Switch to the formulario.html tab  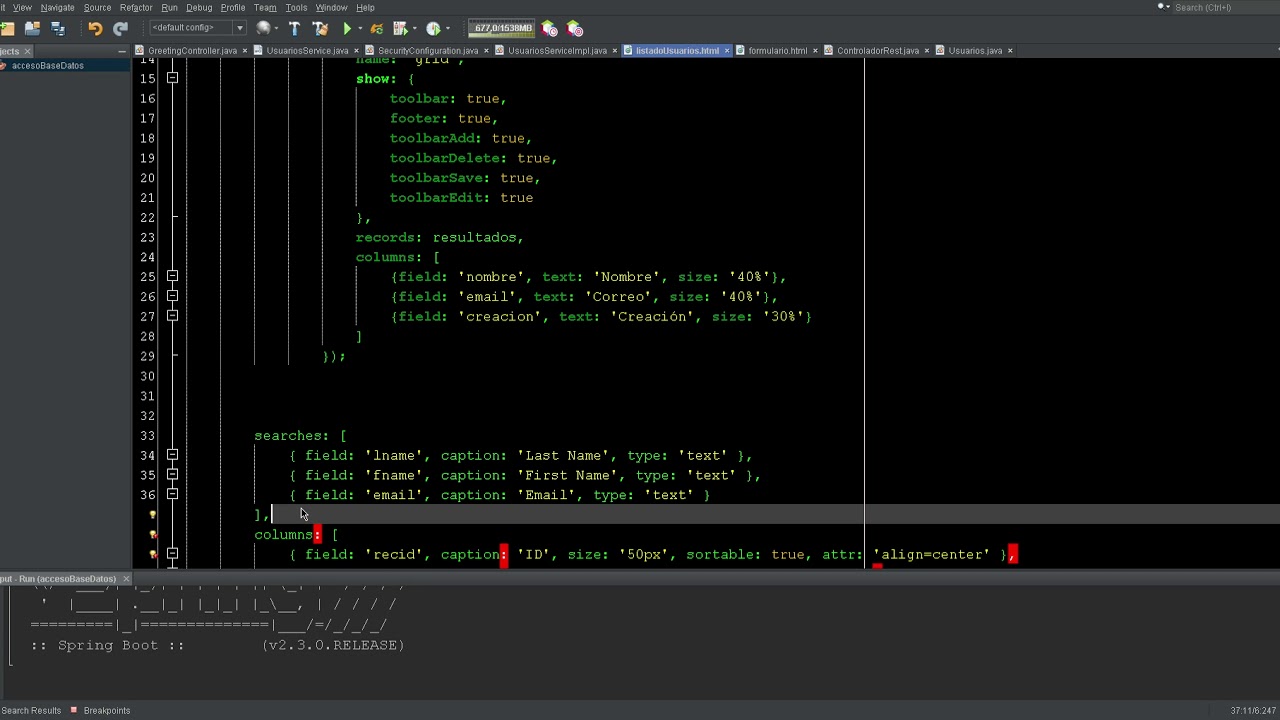click(x=777, y=50)
